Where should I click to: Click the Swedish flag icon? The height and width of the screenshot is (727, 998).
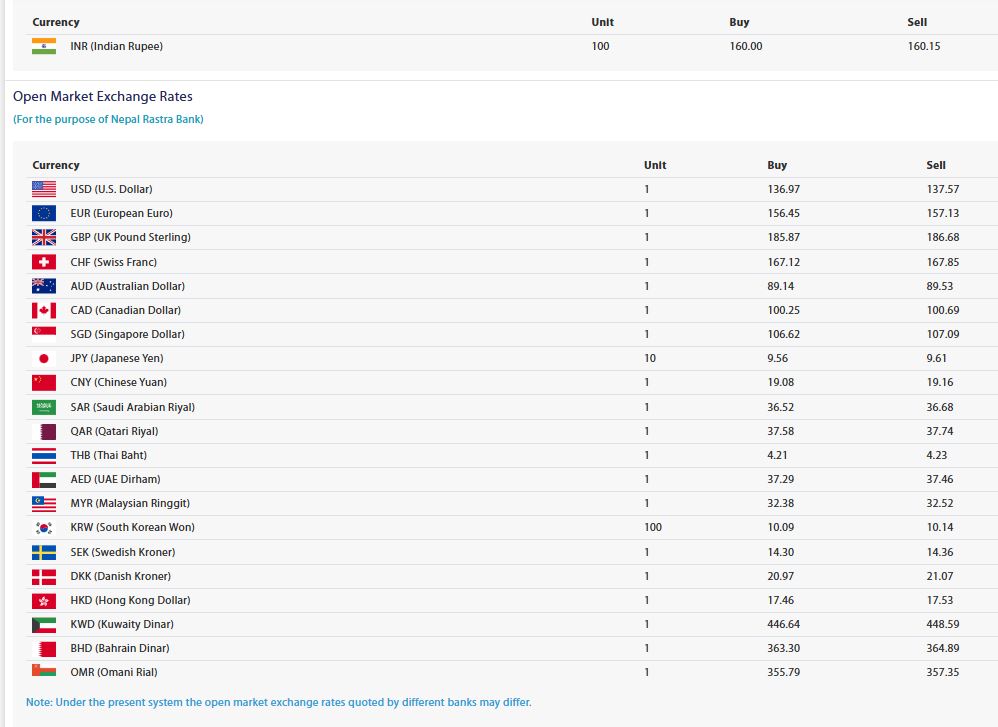click(x=44, y=552)
